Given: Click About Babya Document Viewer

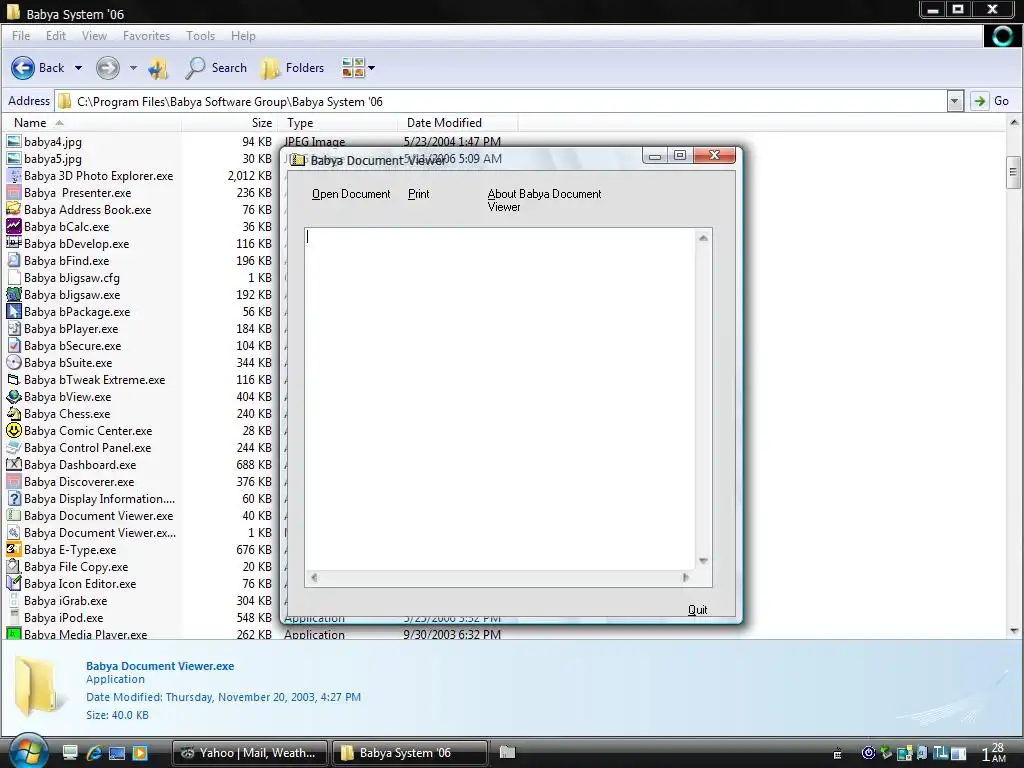Looking at the screenshot, I should click(544, 200).
